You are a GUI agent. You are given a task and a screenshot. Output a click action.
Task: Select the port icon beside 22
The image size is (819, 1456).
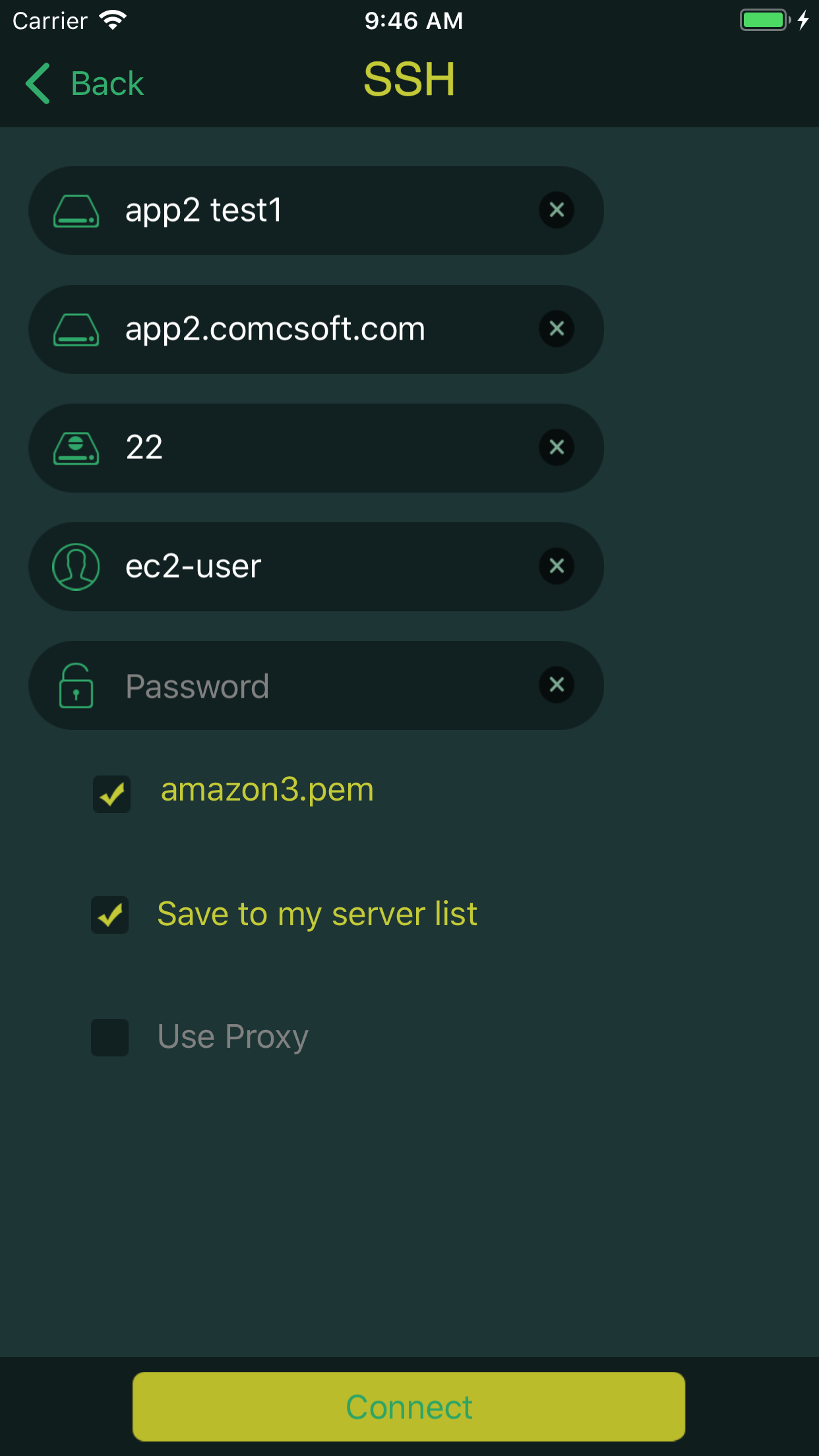click(76, 448)
